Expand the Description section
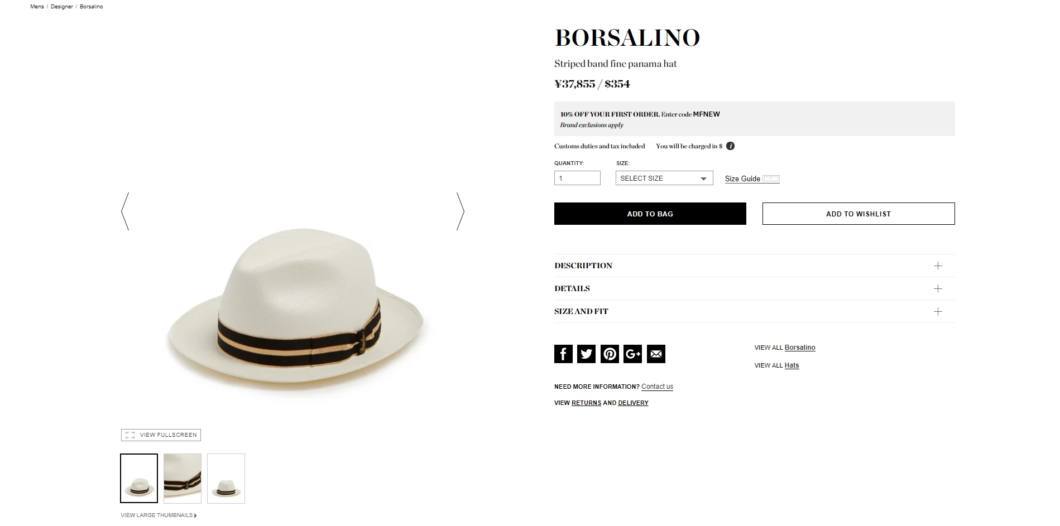 pos(754,266)
